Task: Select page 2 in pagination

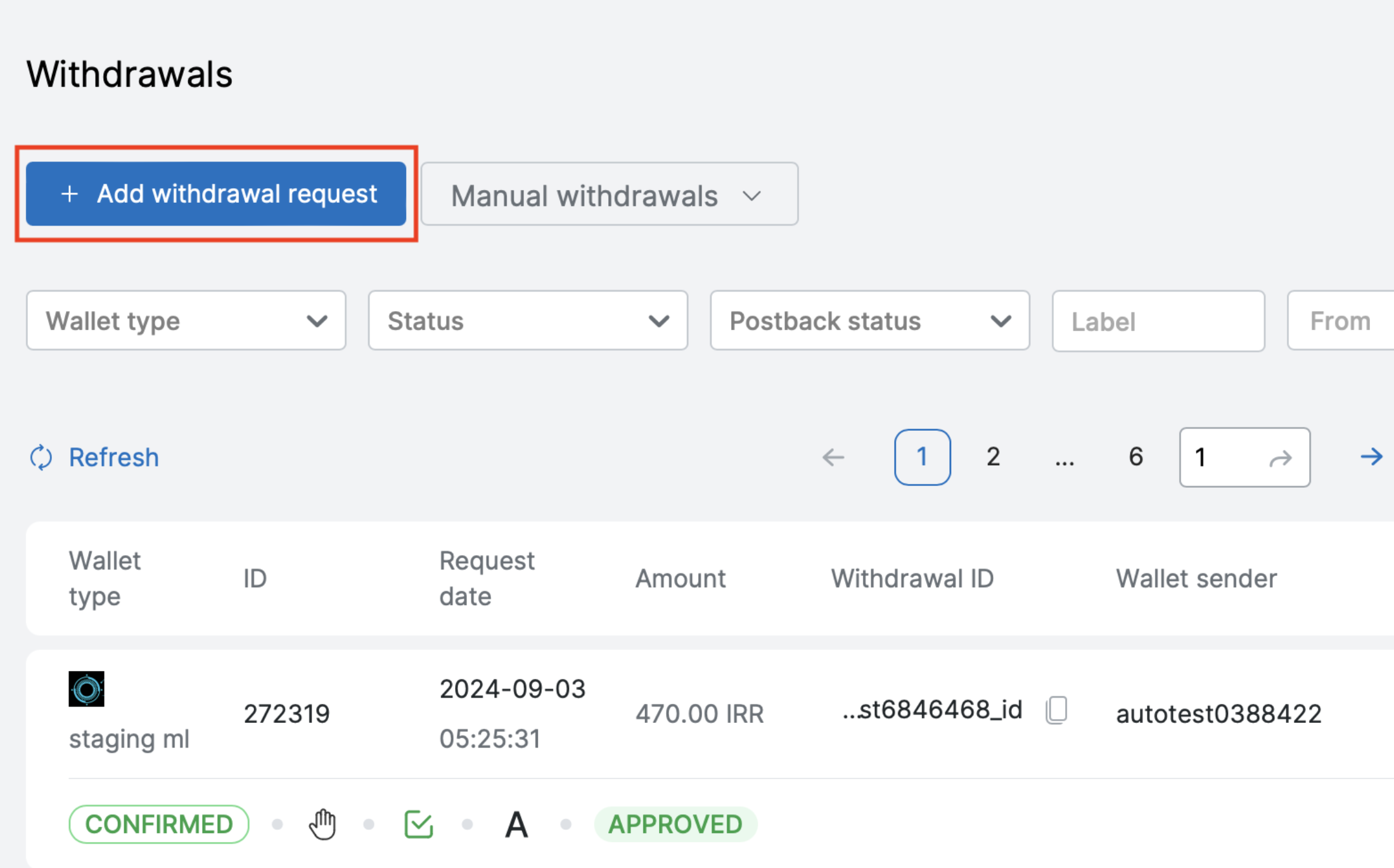Action: [993, 457]
